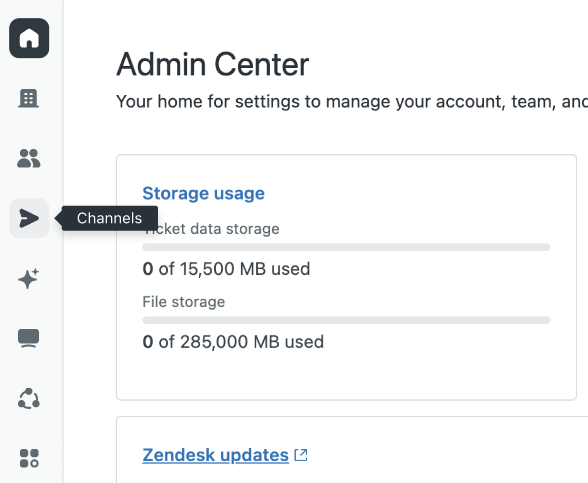Click the external-link icon beside Zendesk updates

301,455
